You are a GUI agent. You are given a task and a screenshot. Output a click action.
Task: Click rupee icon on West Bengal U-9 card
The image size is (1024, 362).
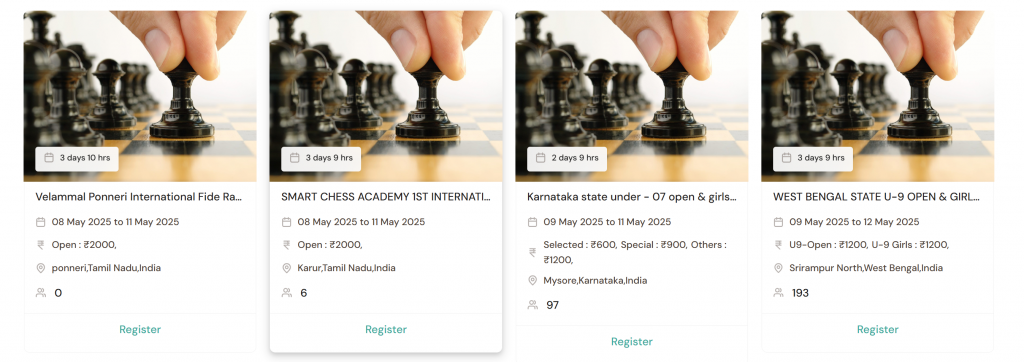(x=778, y=245)
